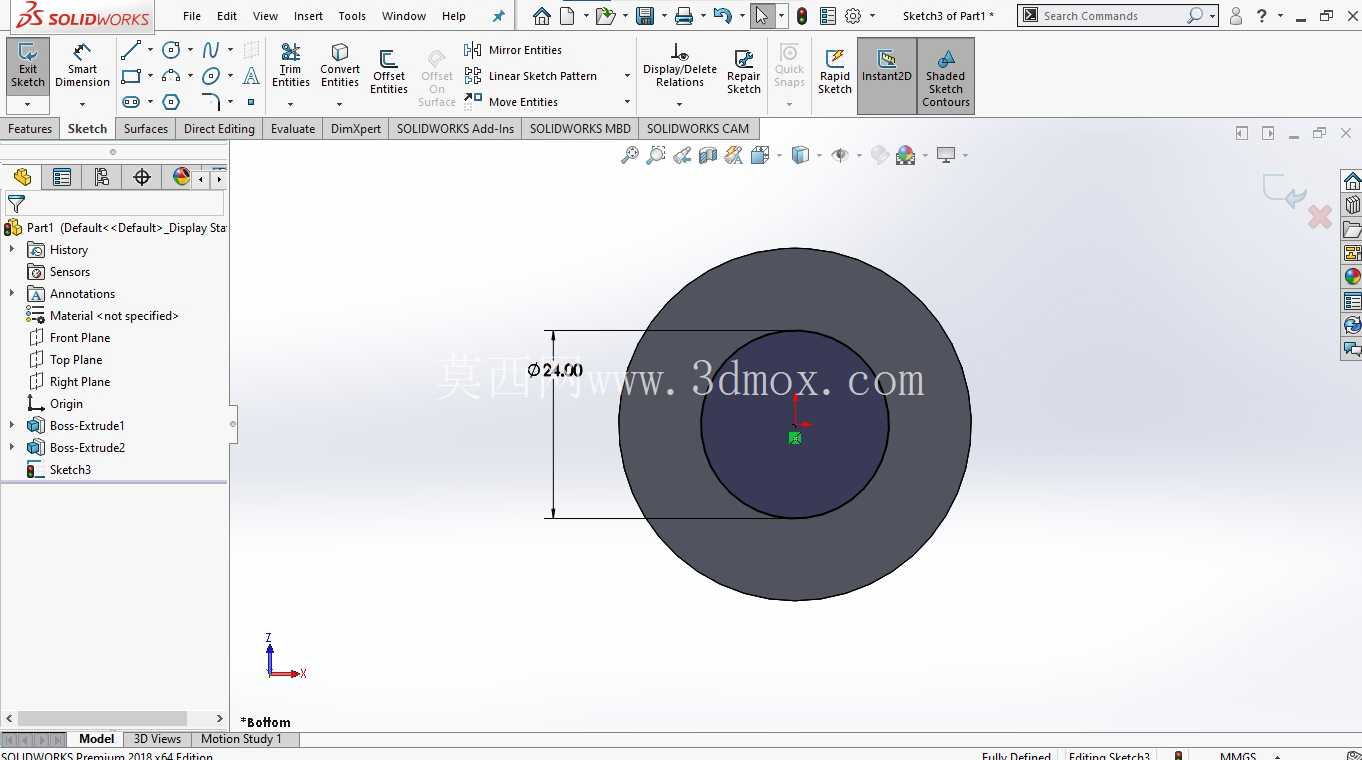Select Sketch3 in the feature tree
The width and height of the screenshot is (1362, 760).
[59, 470]
